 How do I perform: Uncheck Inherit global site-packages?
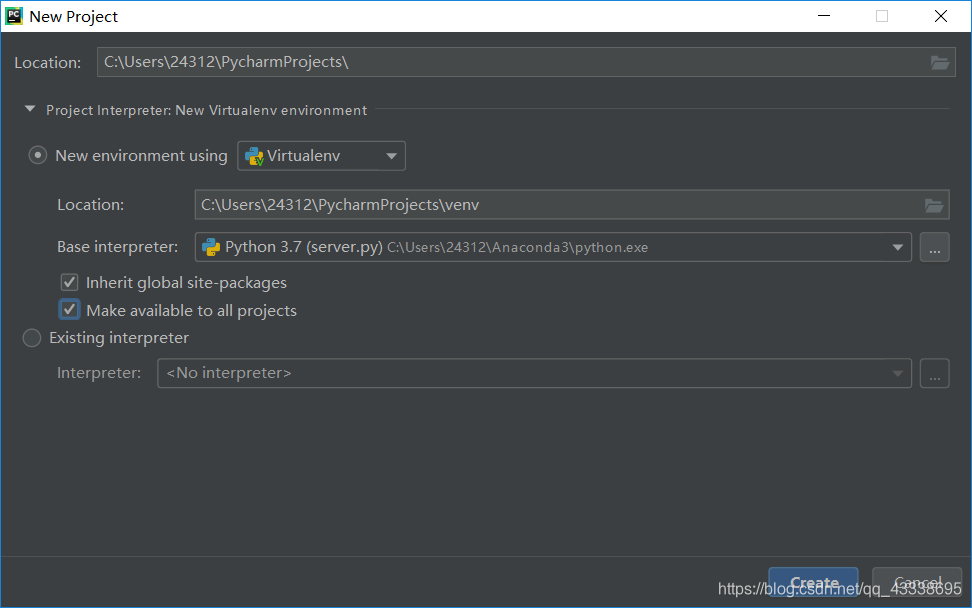point(69,283)
